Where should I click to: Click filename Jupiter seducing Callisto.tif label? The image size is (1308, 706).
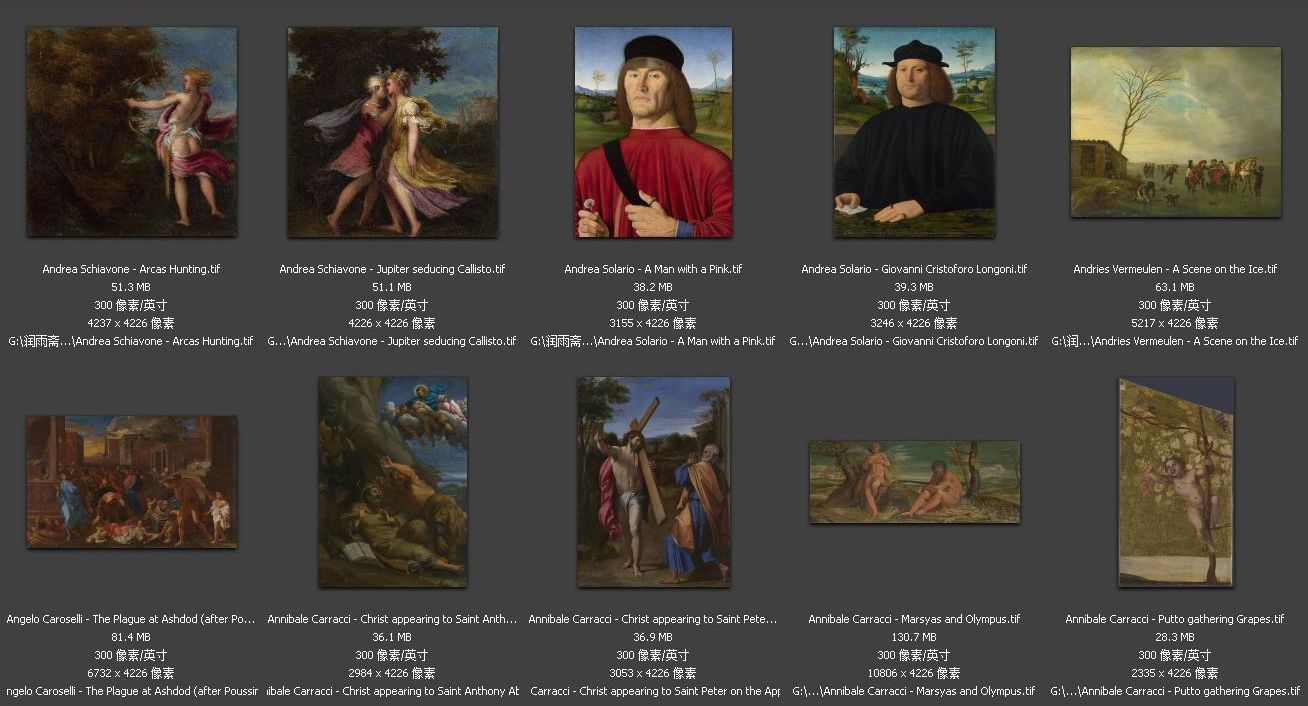point(393,269)
